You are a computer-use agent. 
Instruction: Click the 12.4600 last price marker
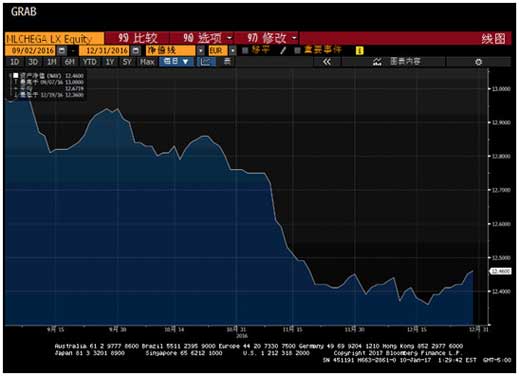point(500,271)
